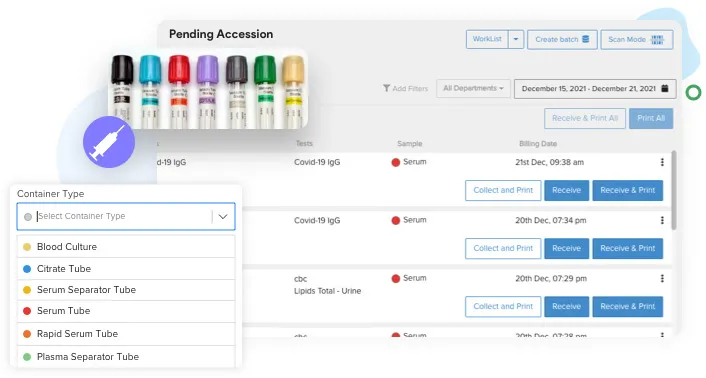Click Receive & Print for 07:34 pm row

[627, 248]
